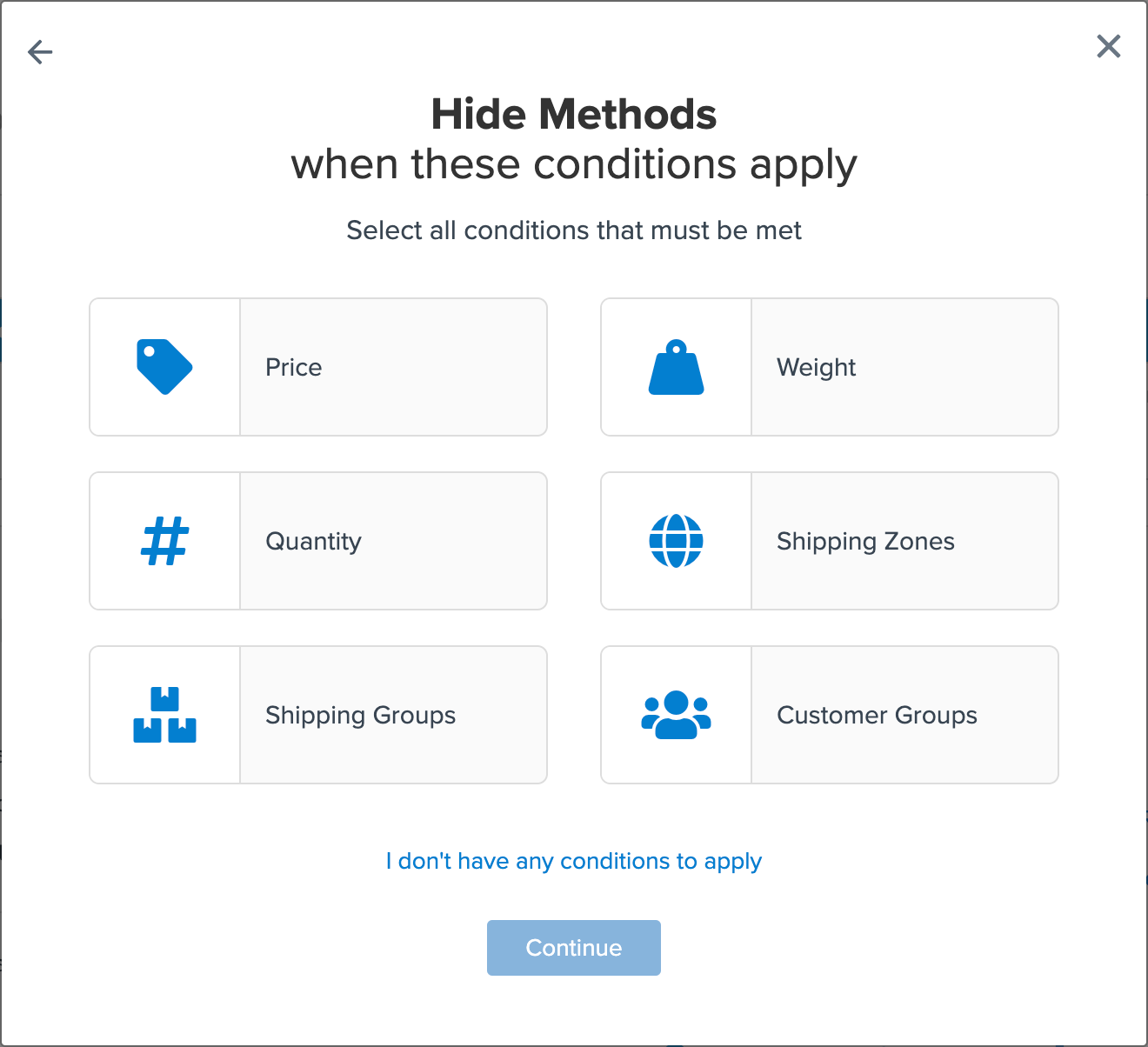The image size is (1148, 1047).
Task: Click the hash symbol quantity icon
Action: 164,541
